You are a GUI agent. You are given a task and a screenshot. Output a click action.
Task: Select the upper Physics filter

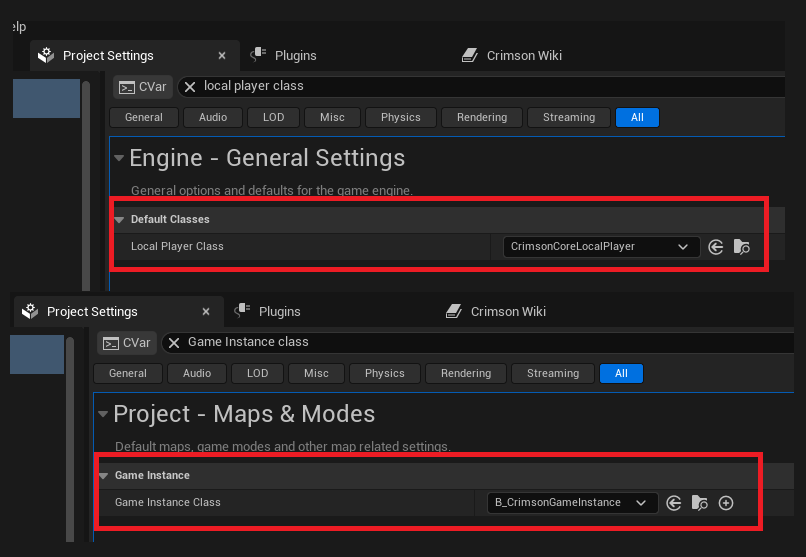400,117
